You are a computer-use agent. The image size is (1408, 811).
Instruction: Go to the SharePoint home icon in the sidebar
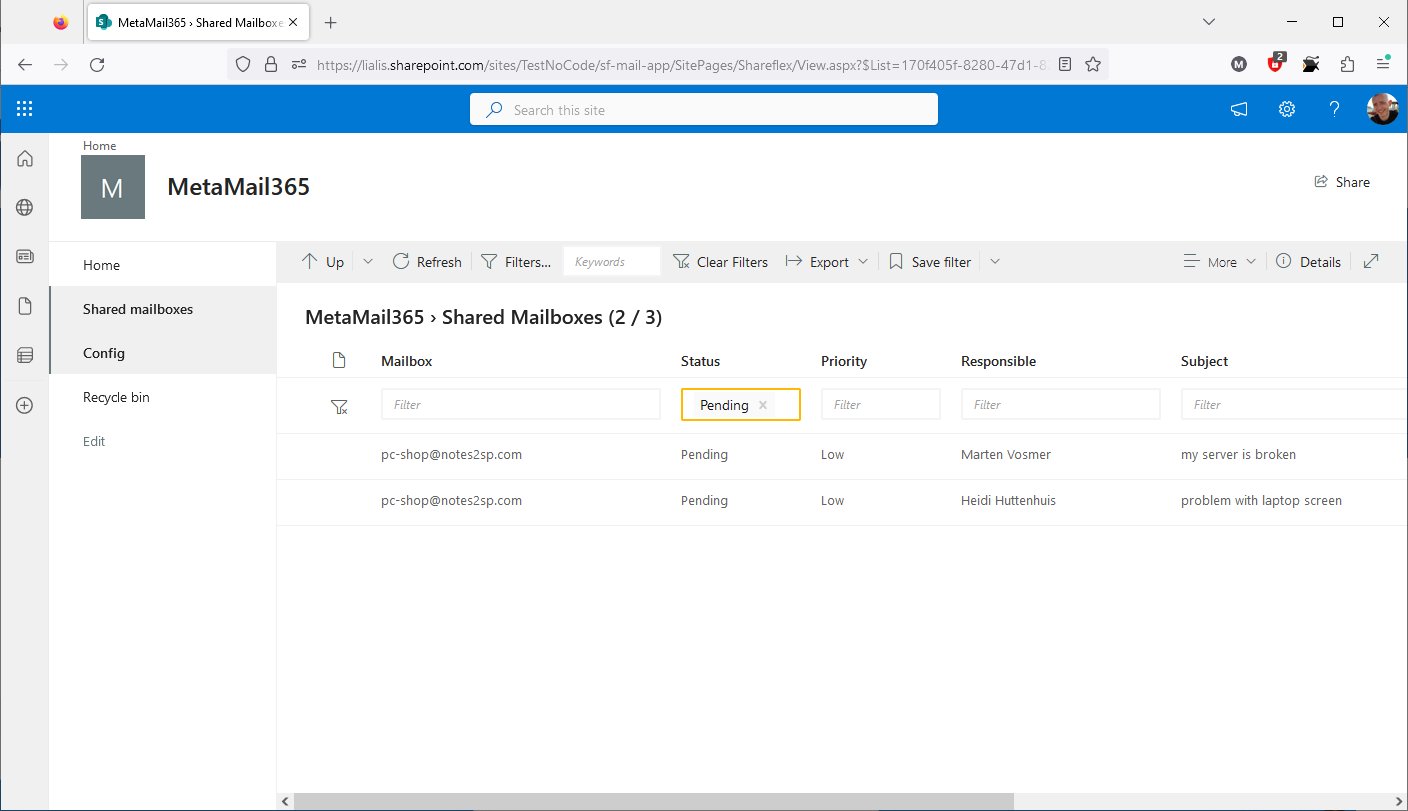click(x=25, y=158)
